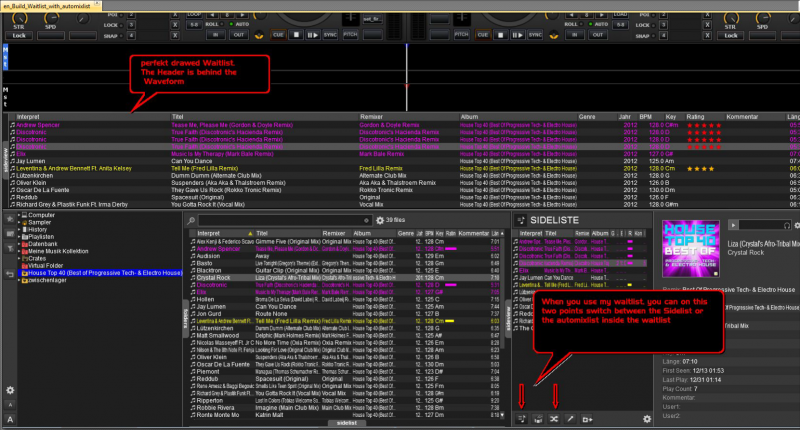Adjust the left deck STR knob
This screenshot has width=800, height=430.
(19, 19)
